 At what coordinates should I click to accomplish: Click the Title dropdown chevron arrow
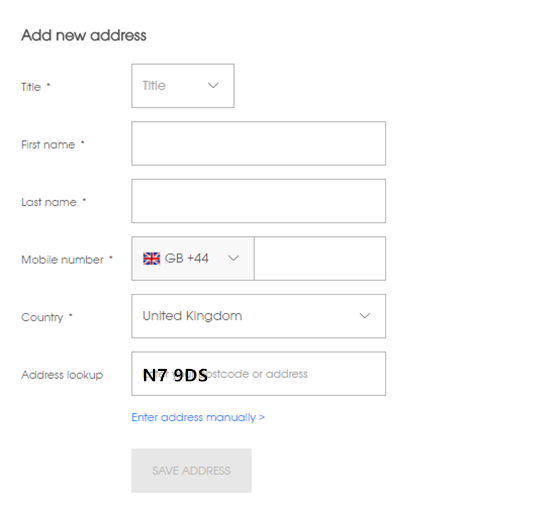[213, 86]
